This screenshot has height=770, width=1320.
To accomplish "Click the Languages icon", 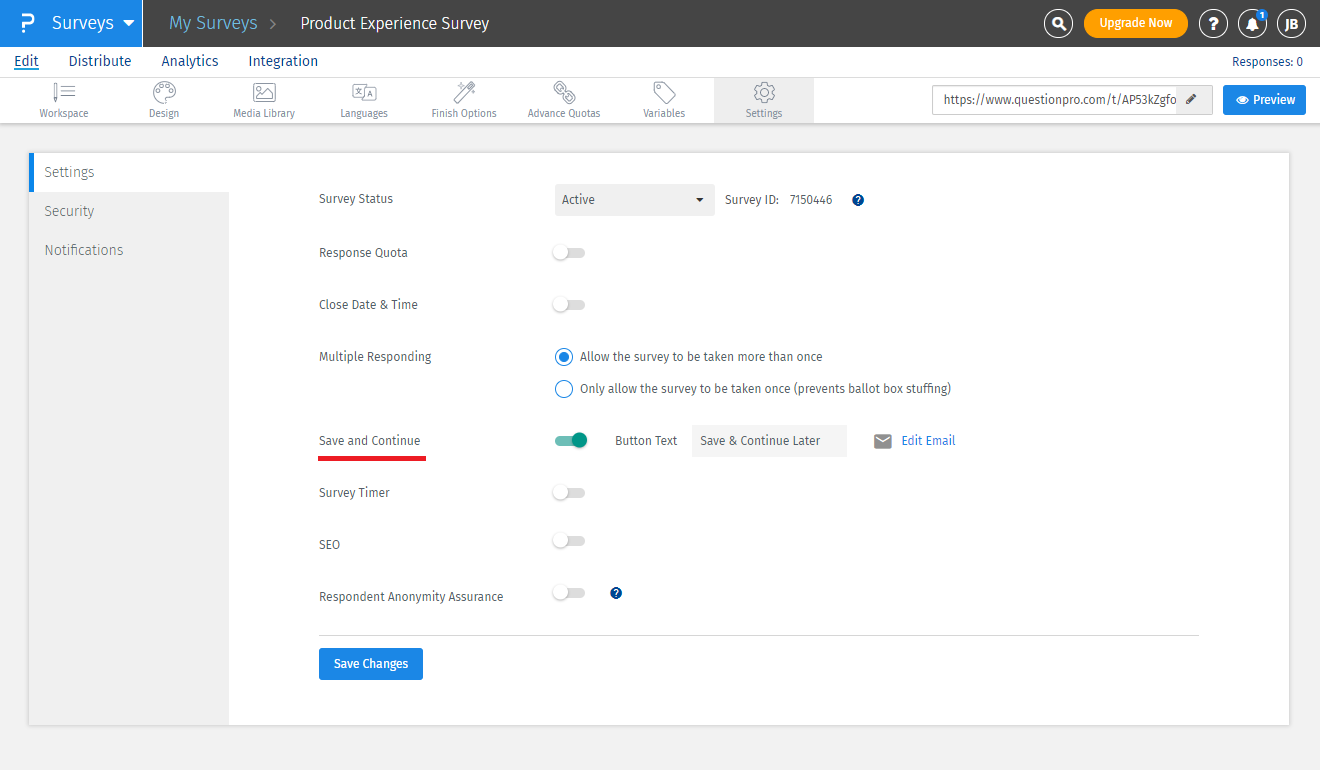I will (363, 92).
